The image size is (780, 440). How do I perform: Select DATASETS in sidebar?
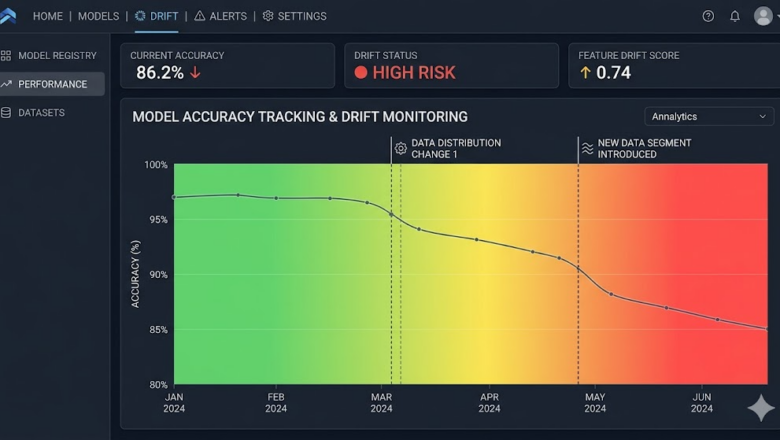(52, 113)
